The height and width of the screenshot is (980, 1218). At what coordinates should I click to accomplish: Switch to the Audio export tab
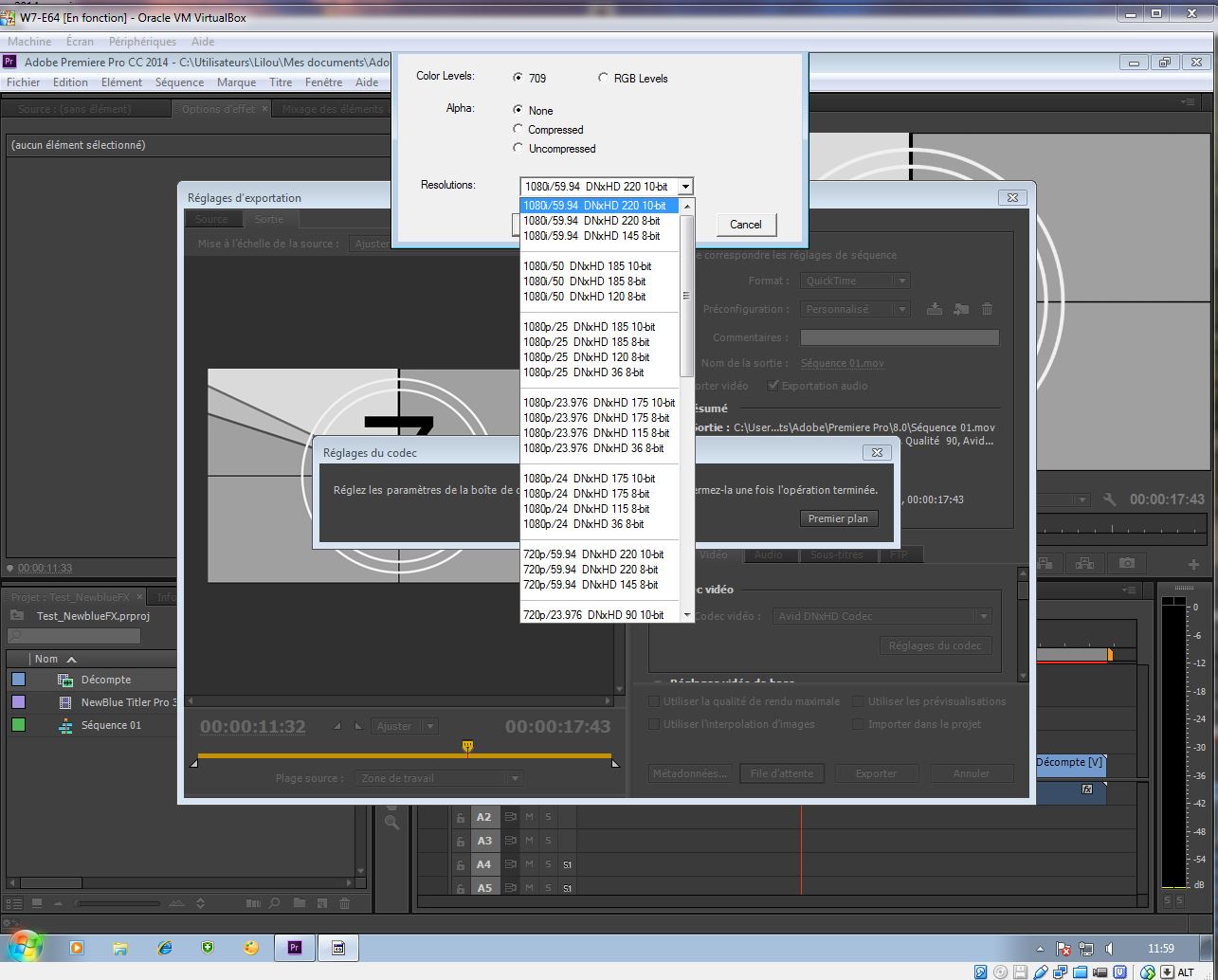(768, 554)
